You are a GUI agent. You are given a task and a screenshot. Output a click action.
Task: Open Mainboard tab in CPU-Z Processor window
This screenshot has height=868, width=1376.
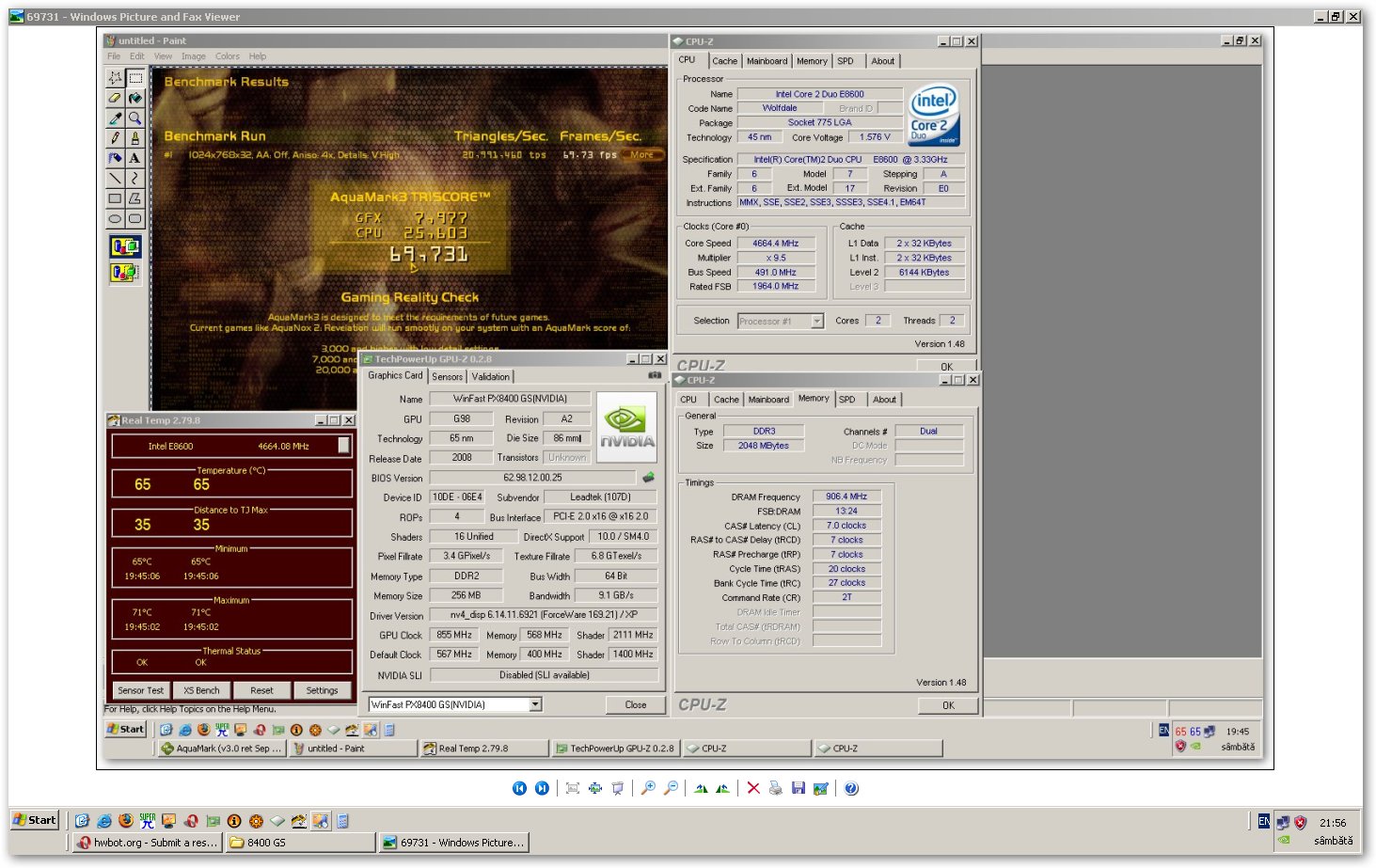767,61
